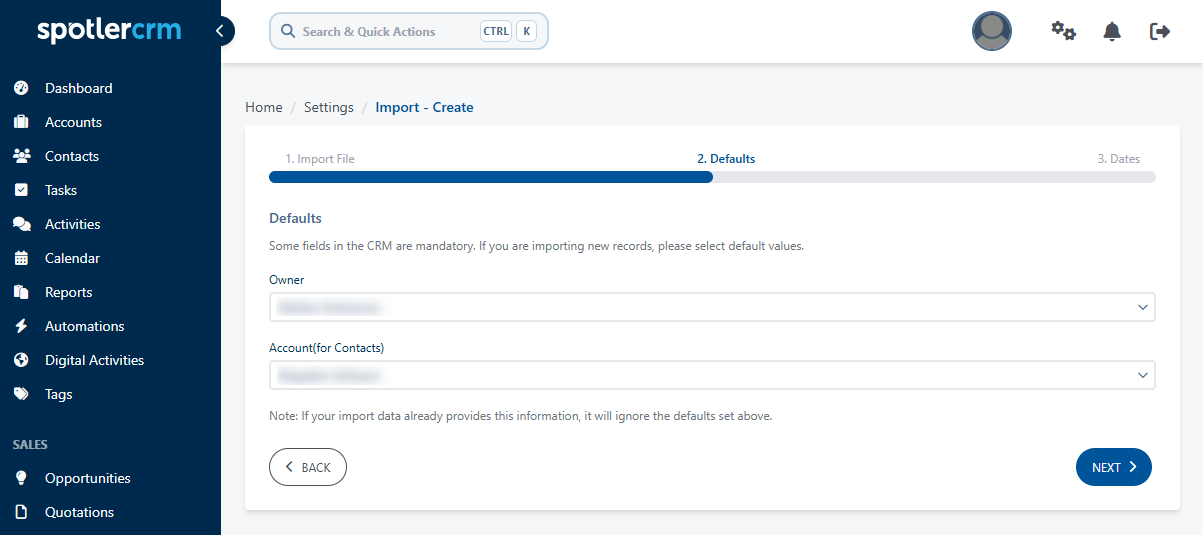
Task: Proceed with the NEXT button
Action: pyautogui.click(x=1114, y=467)
